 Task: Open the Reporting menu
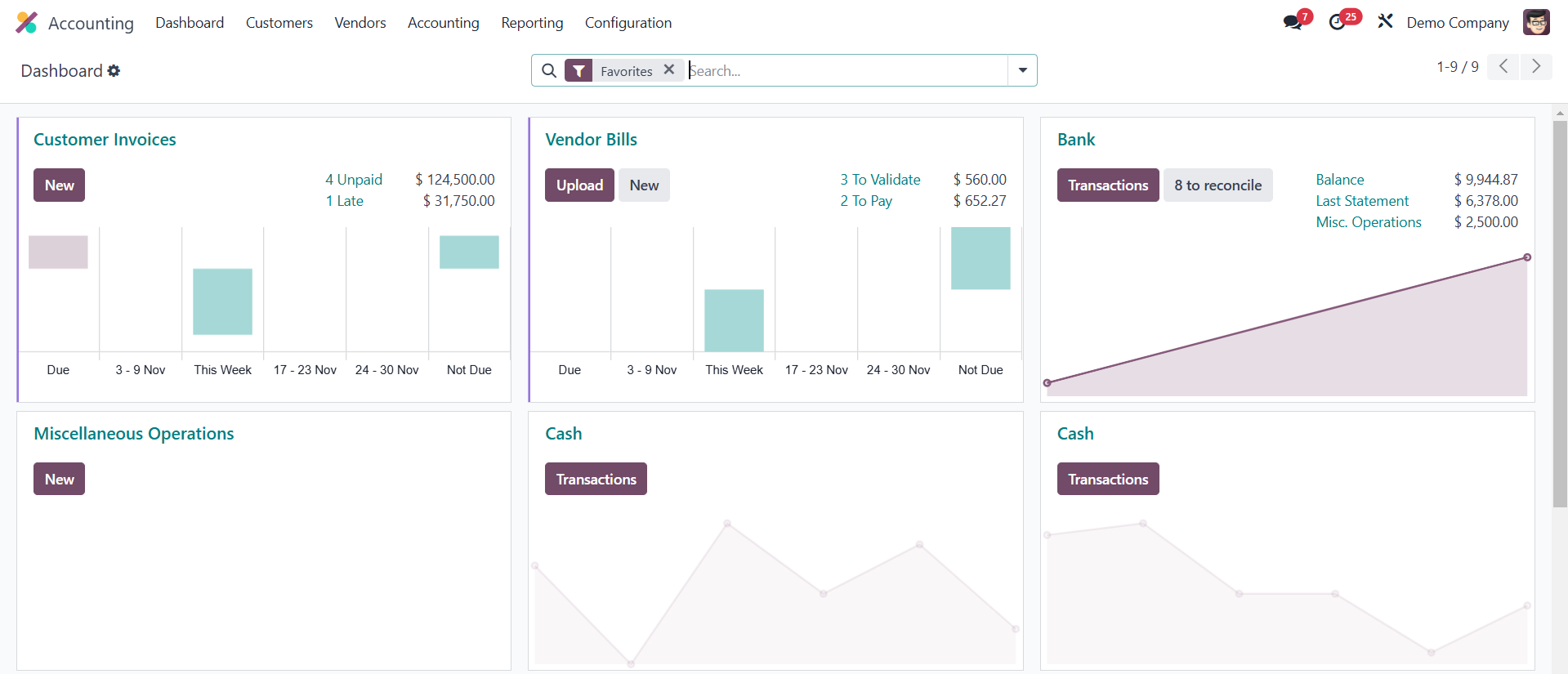[532, 23]
